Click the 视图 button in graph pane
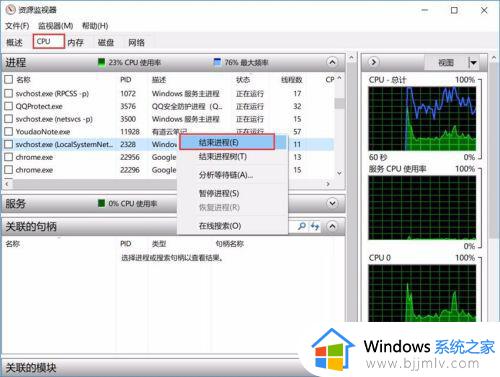500x377 pixels. (446, 62)
